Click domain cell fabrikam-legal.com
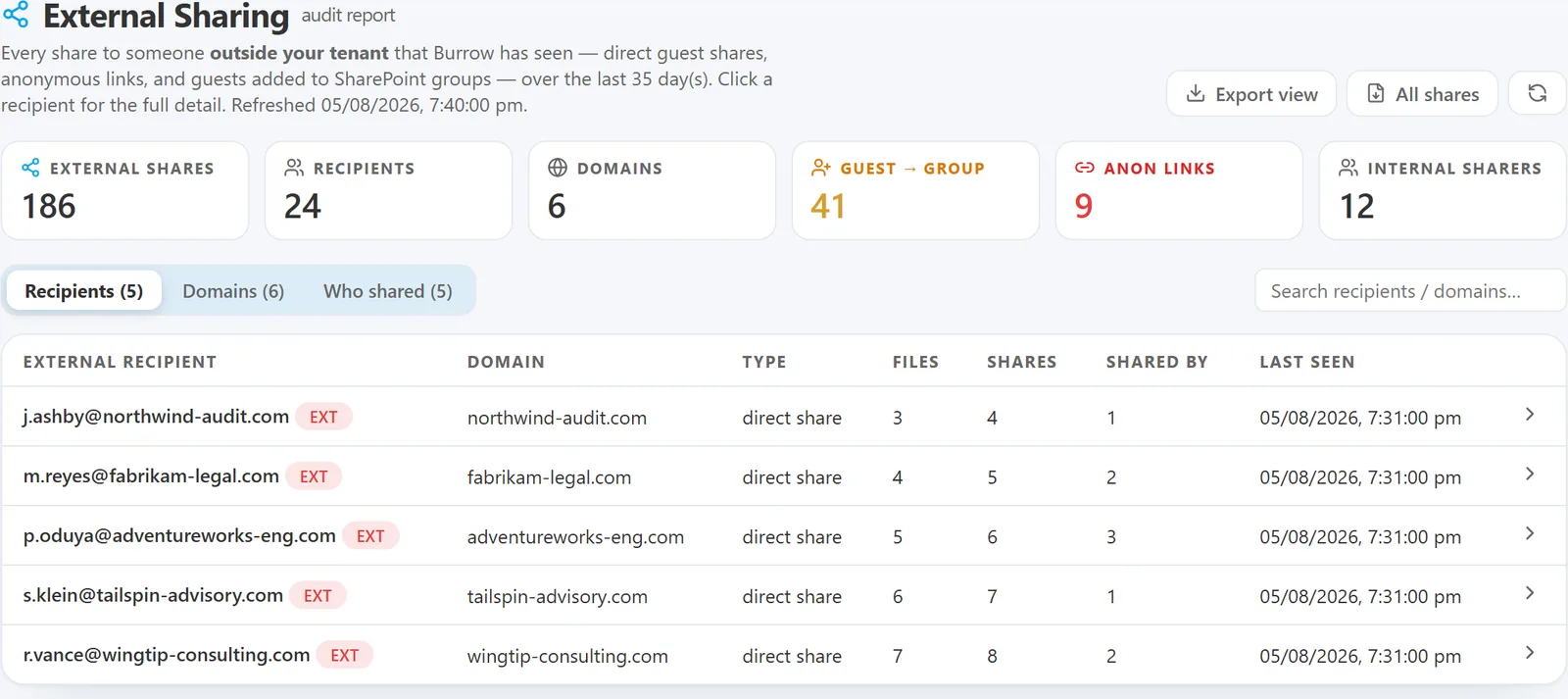Viewport: 1568px width, 699px height. coord(549,477)
